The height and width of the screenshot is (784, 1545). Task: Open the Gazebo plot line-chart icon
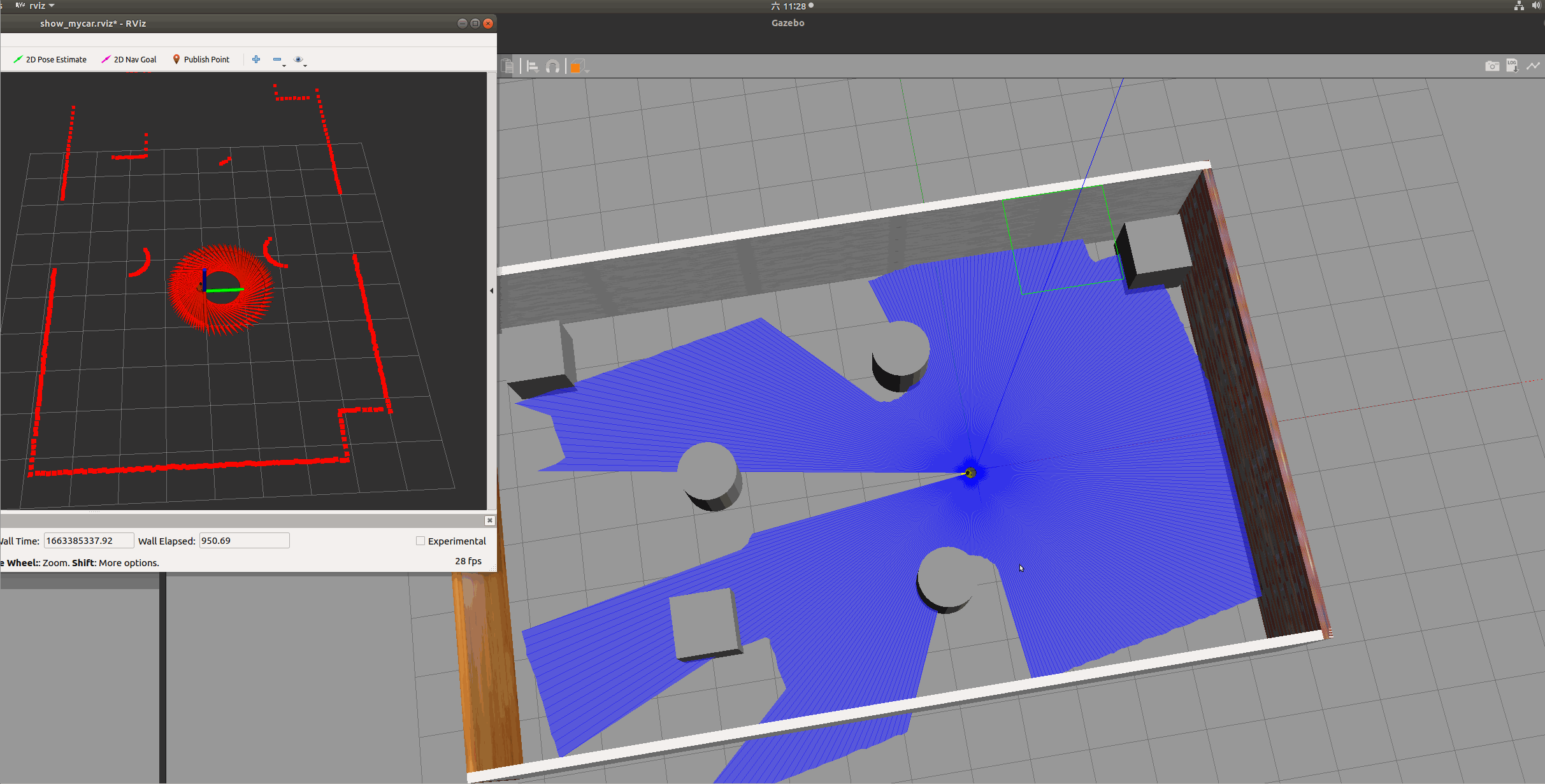tap(1534, 66)
